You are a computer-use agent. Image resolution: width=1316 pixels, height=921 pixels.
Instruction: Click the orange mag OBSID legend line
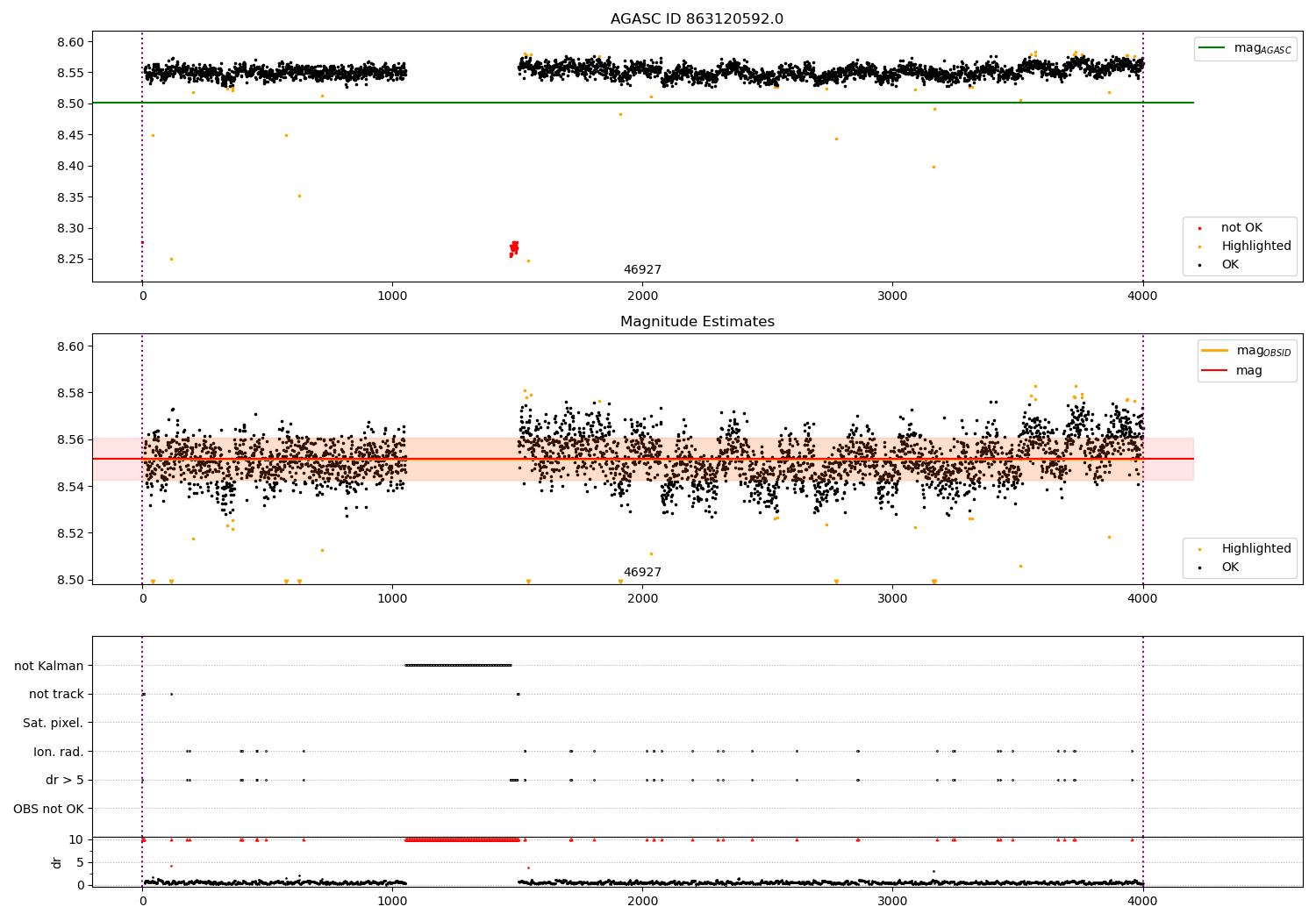(1215, 351)
